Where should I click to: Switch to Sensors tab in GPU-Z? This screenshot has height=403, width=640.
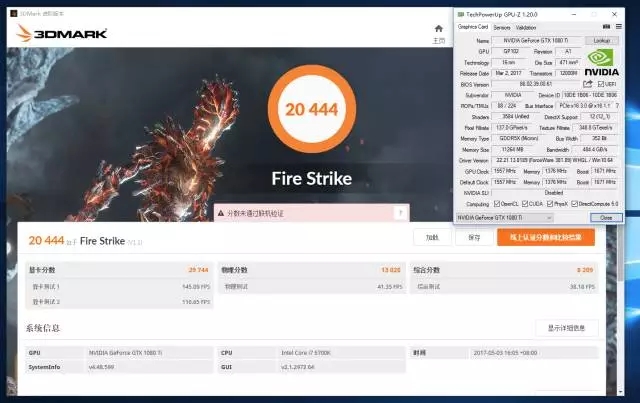tap(502, 27)
